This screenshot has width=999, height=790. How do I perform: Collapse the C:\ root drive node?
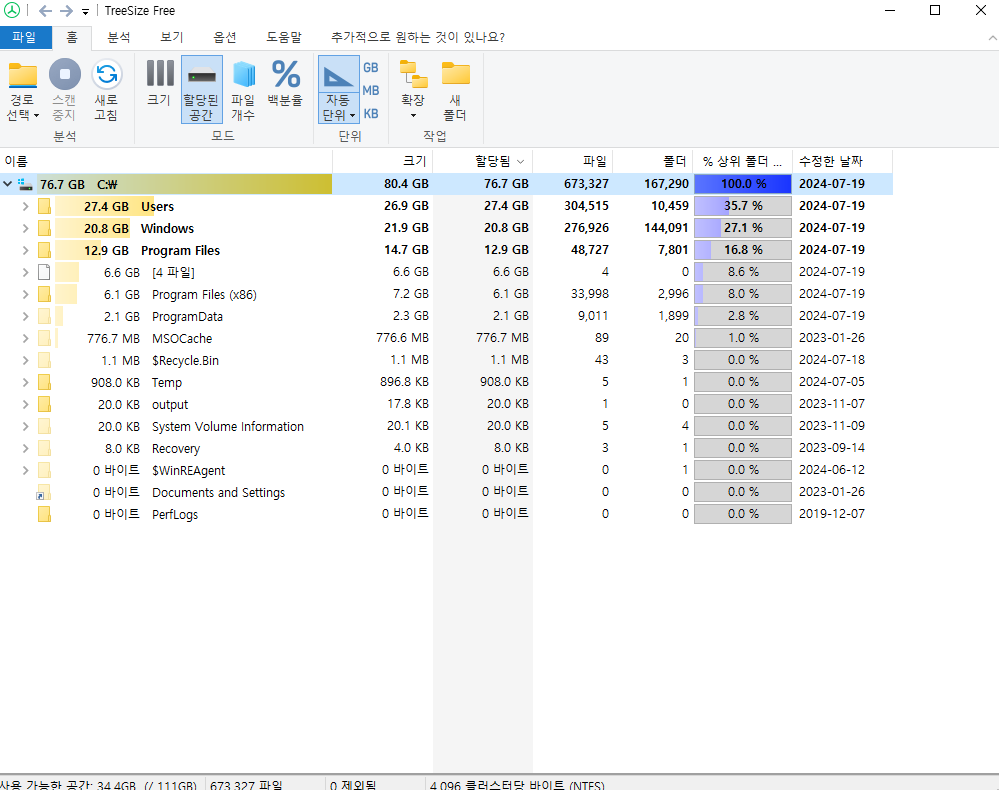tap(8, 184)
